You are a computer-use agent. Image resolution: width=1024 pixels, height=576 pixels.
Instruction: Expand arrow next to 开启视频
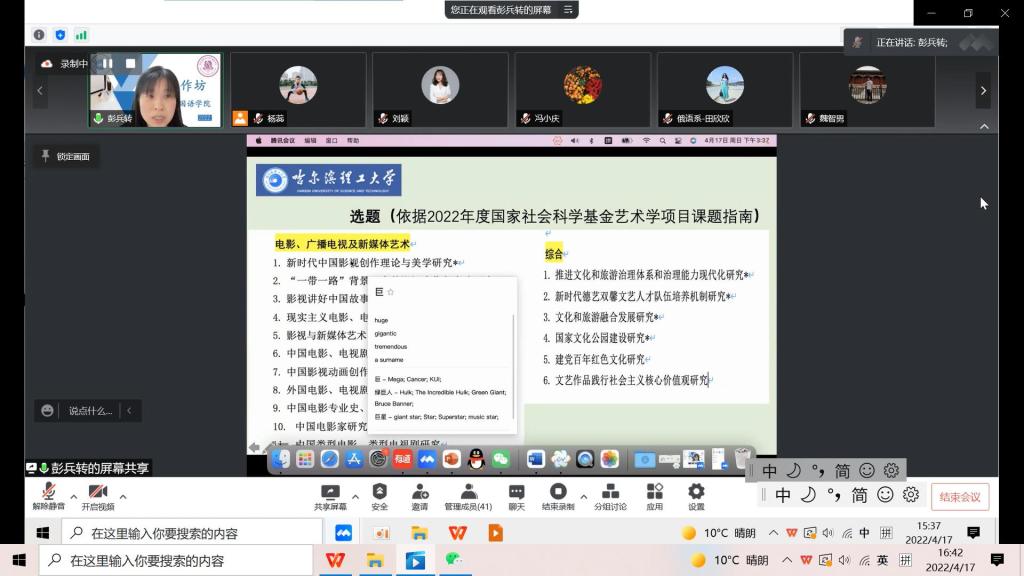[x=123, y=496]
